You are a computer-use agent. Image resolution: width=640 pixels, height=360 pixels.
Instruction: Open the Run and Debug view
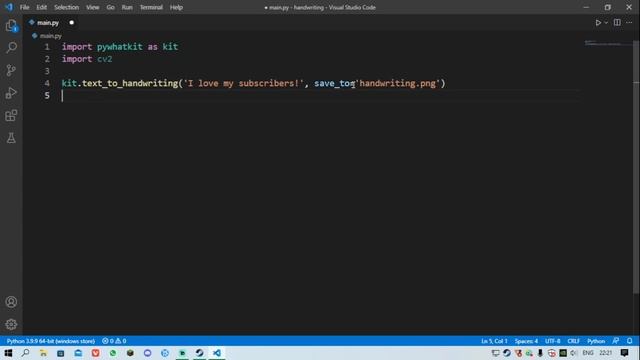tap(11, 93)
